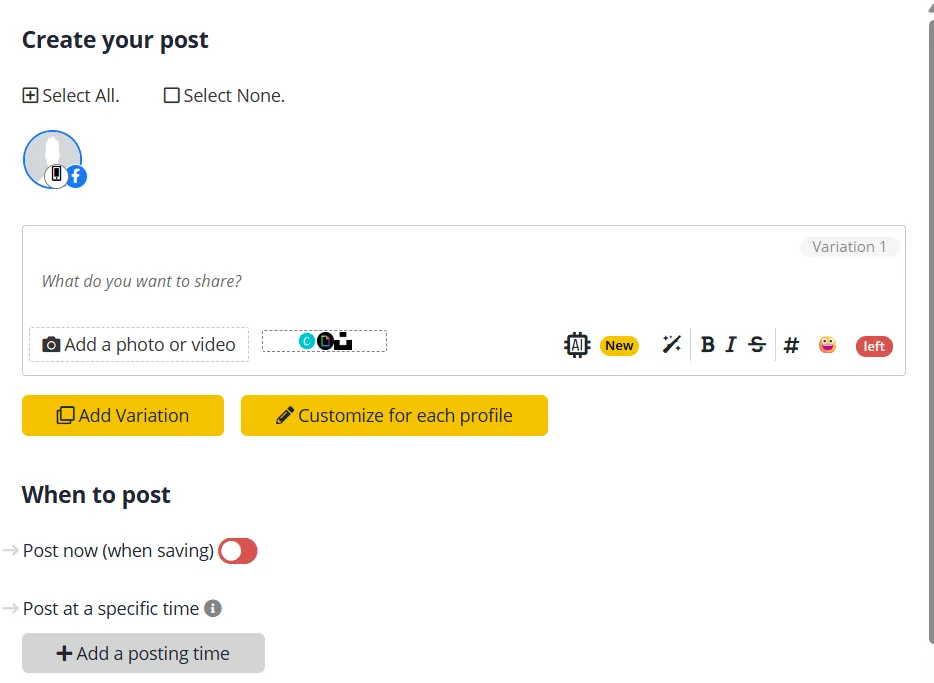The image size is (934, 683).
Task: Select the Facebook profile avatar
Action: point(53,159)
